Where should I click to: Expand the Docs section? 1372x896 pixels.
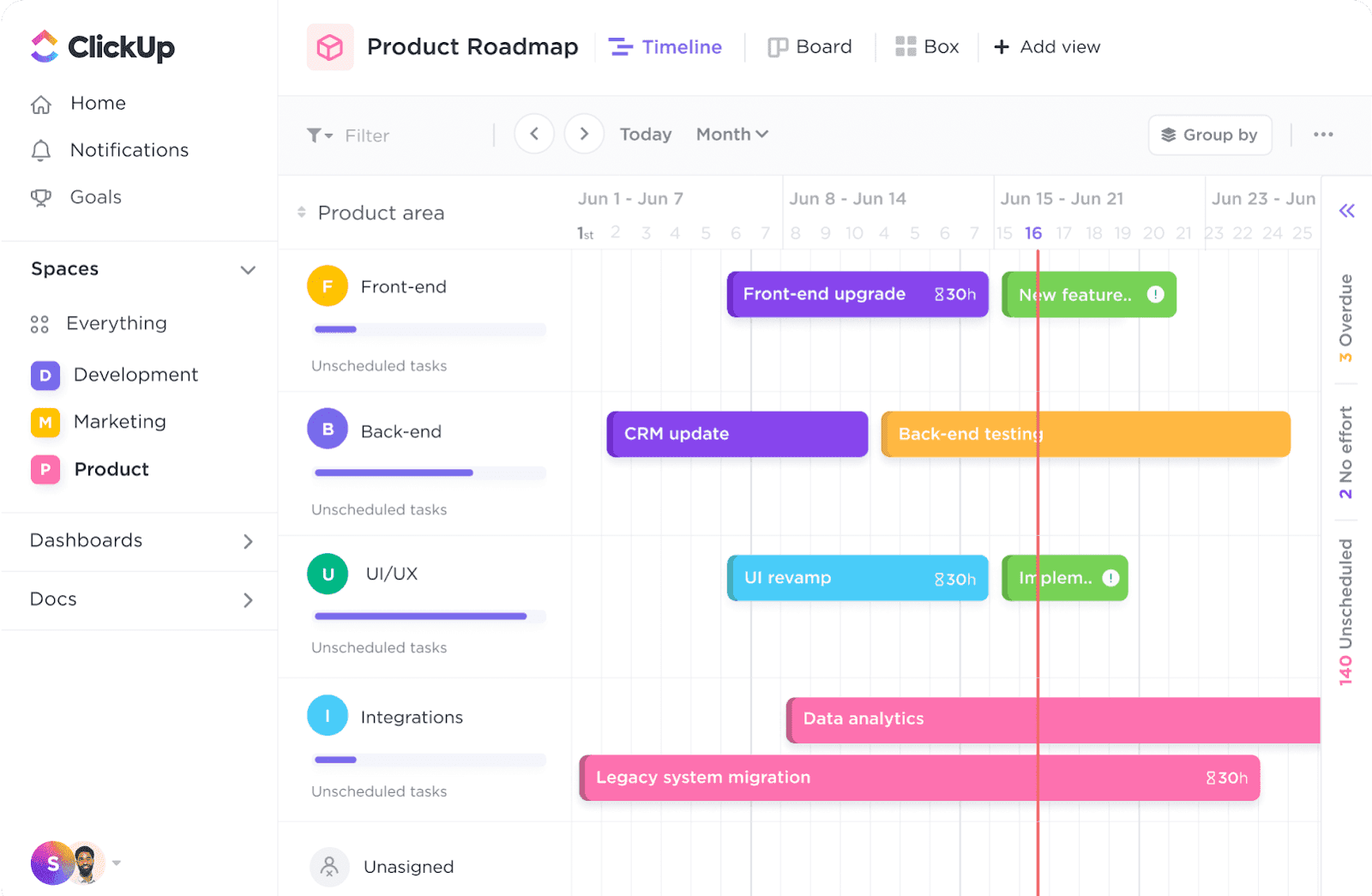[x=248, y=599]
